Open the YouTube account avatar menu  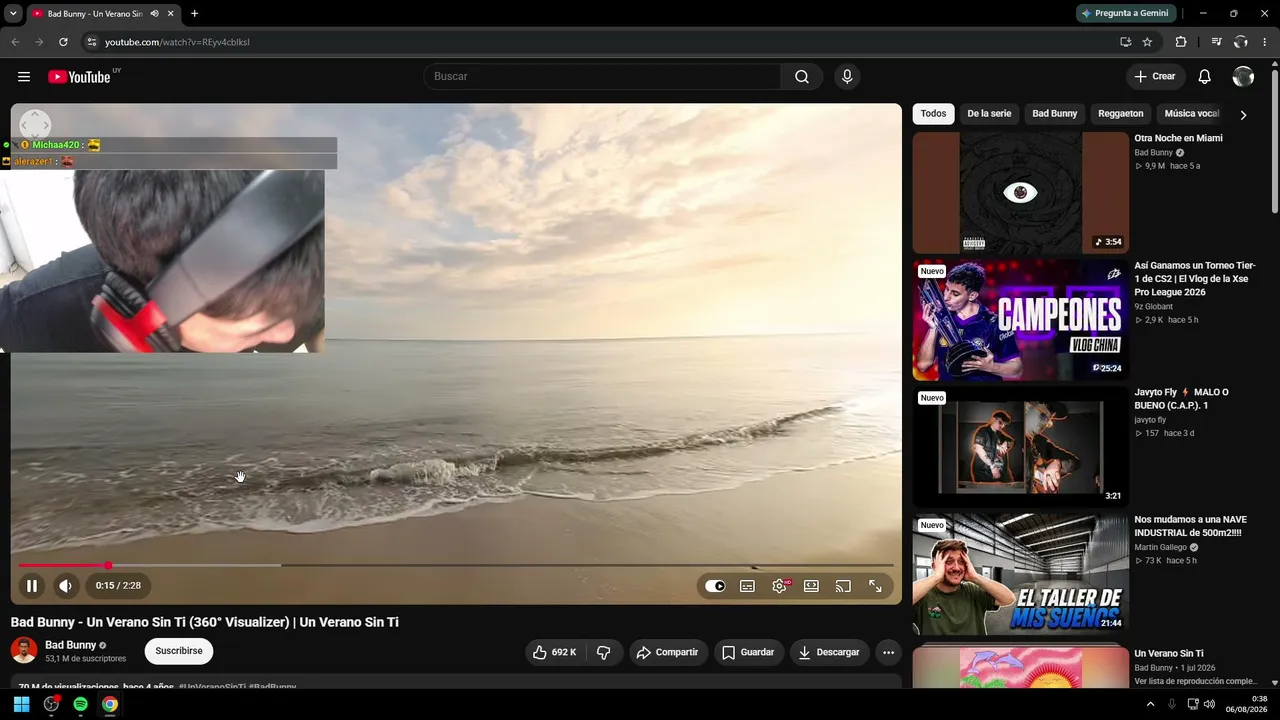click(x=1243, y=77)
